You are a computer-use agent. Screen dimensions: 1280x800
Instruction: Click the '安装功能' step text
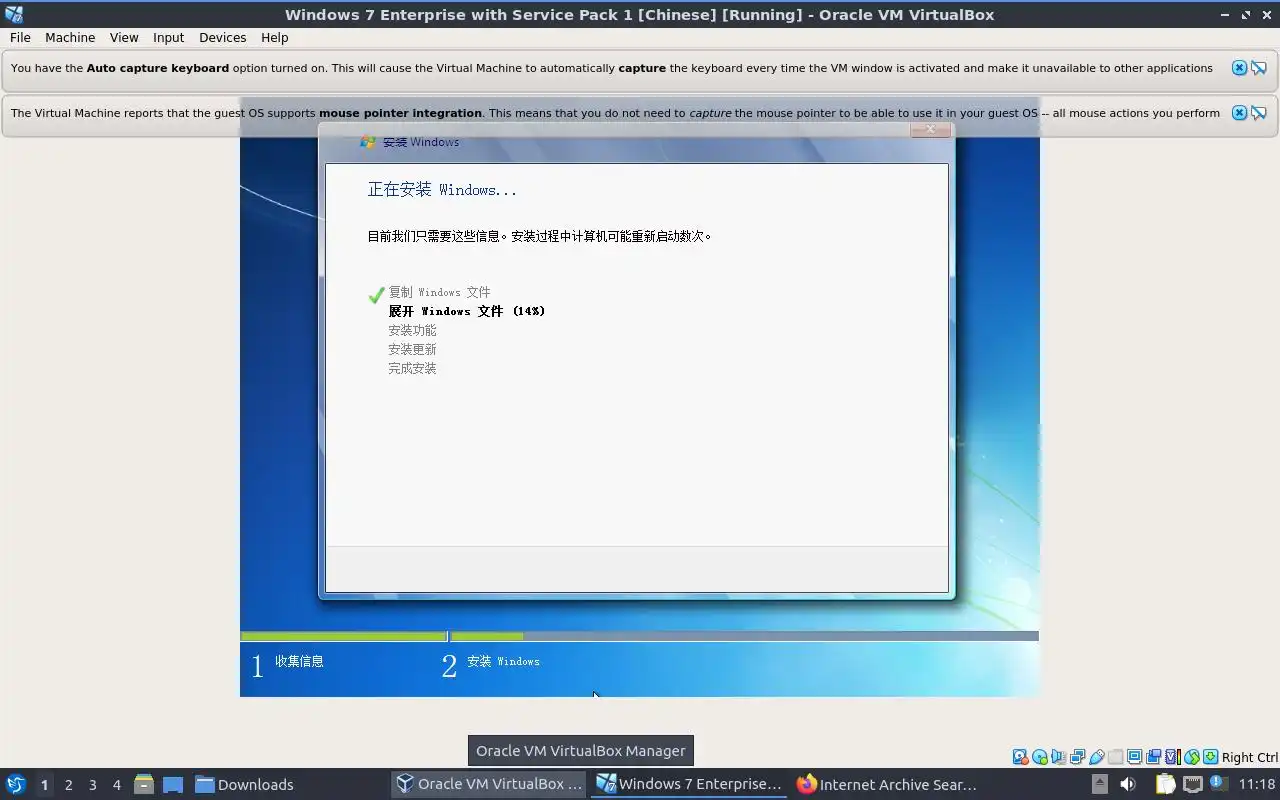(x=412, y=330)
